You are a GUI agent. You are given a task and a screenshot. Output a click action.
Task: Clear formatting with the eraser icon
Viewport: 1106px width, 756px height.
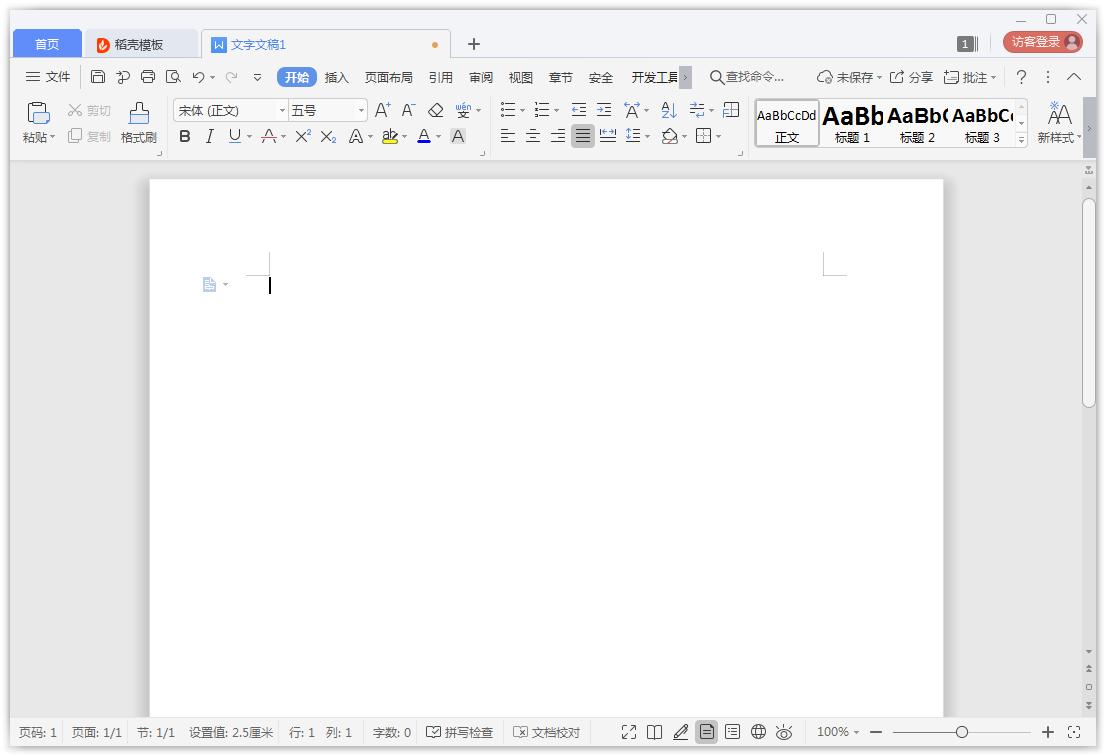(435, 110)
